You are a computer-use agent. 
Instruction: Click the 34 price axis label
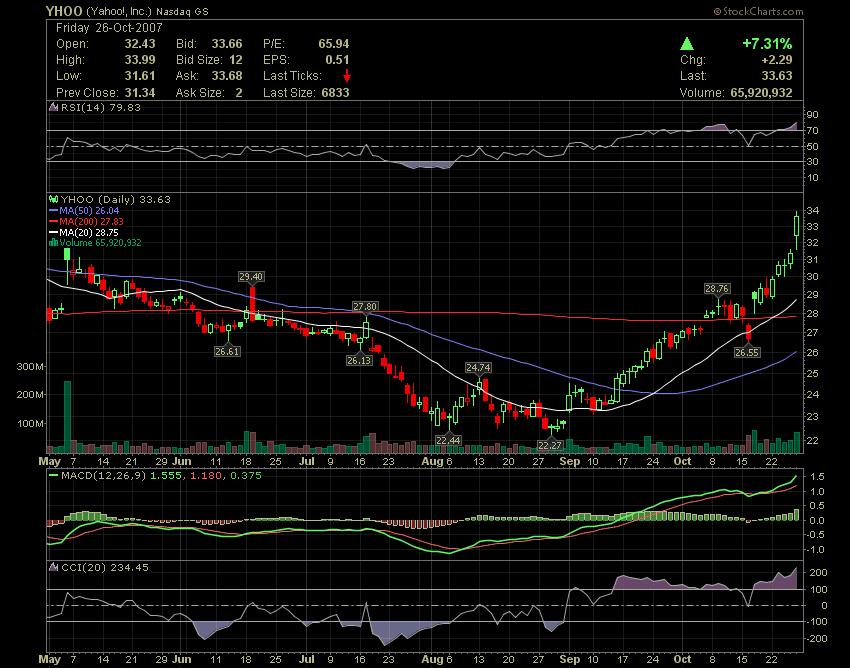(812, 210)
